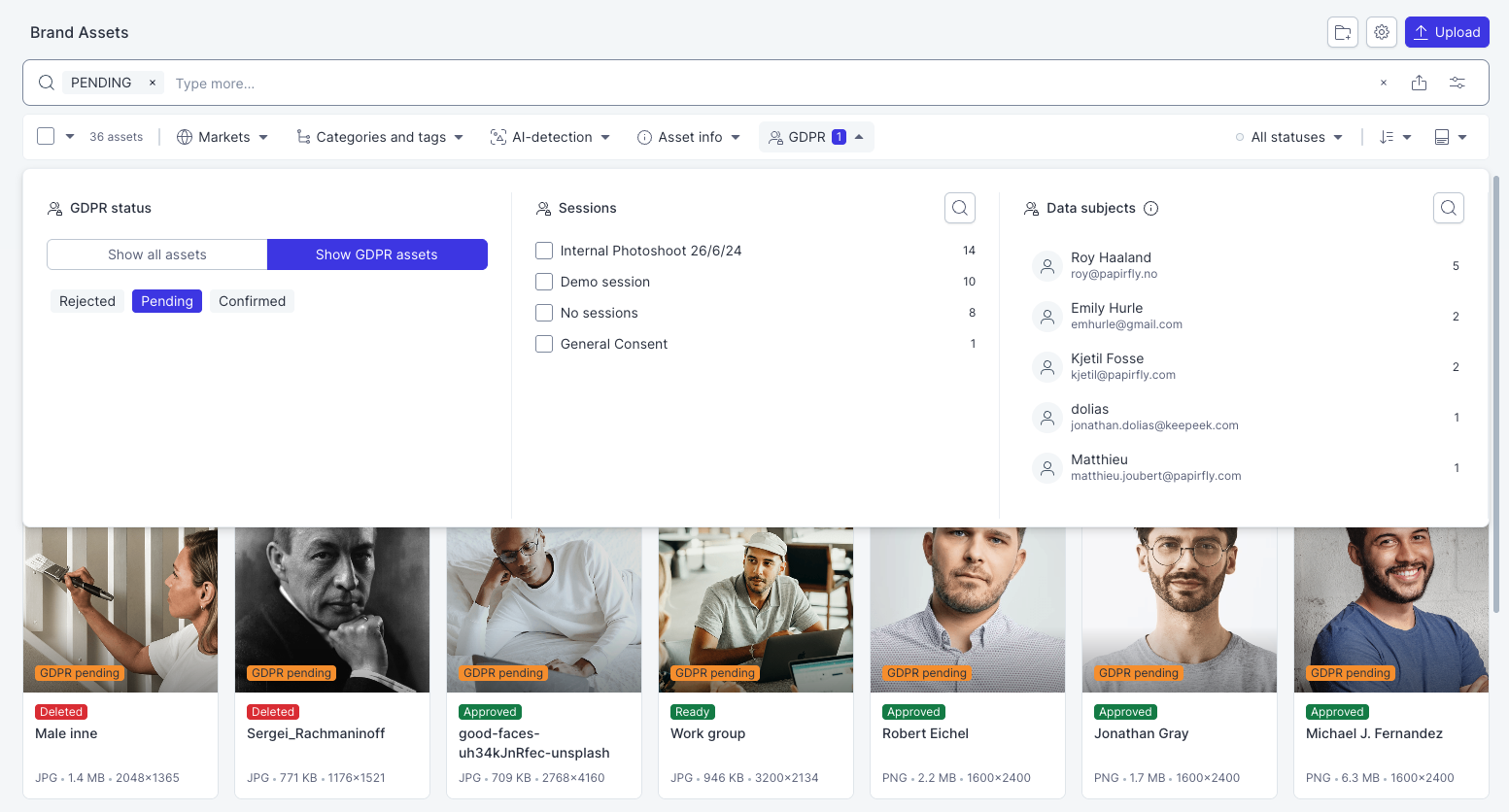Click the Jonathan Gray asset title

coord(1142,733)
